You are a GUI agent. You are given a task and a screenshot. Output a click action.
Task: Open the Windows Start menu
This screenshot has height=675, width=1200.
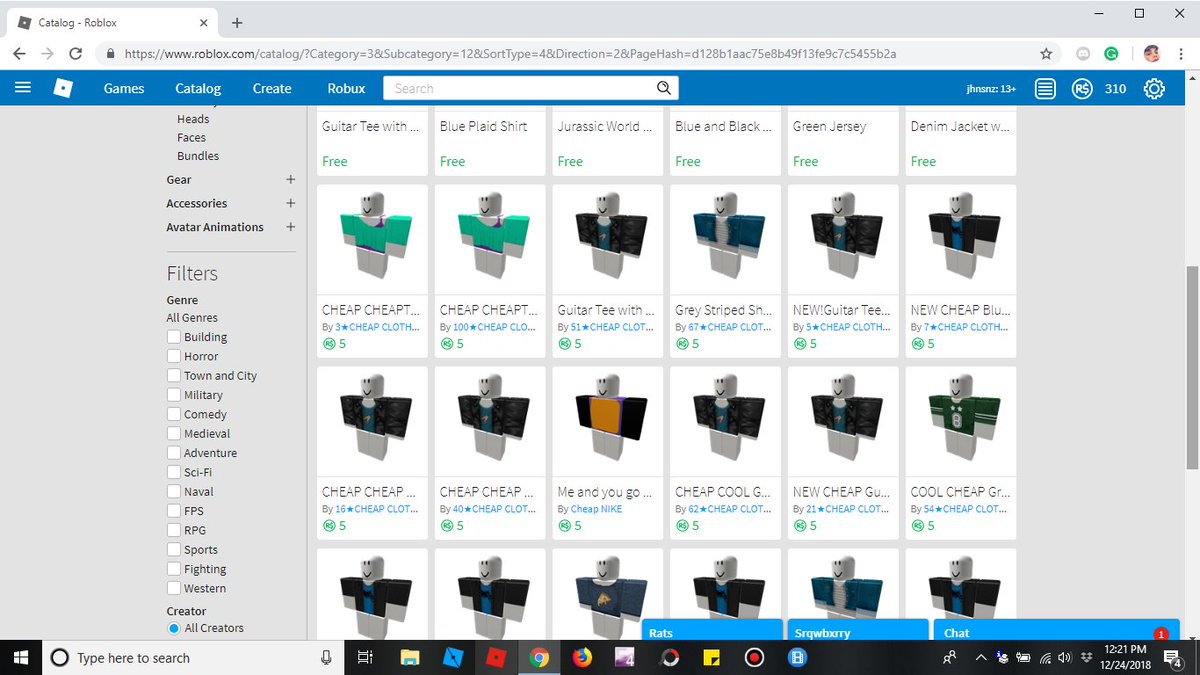coord(19,657)
